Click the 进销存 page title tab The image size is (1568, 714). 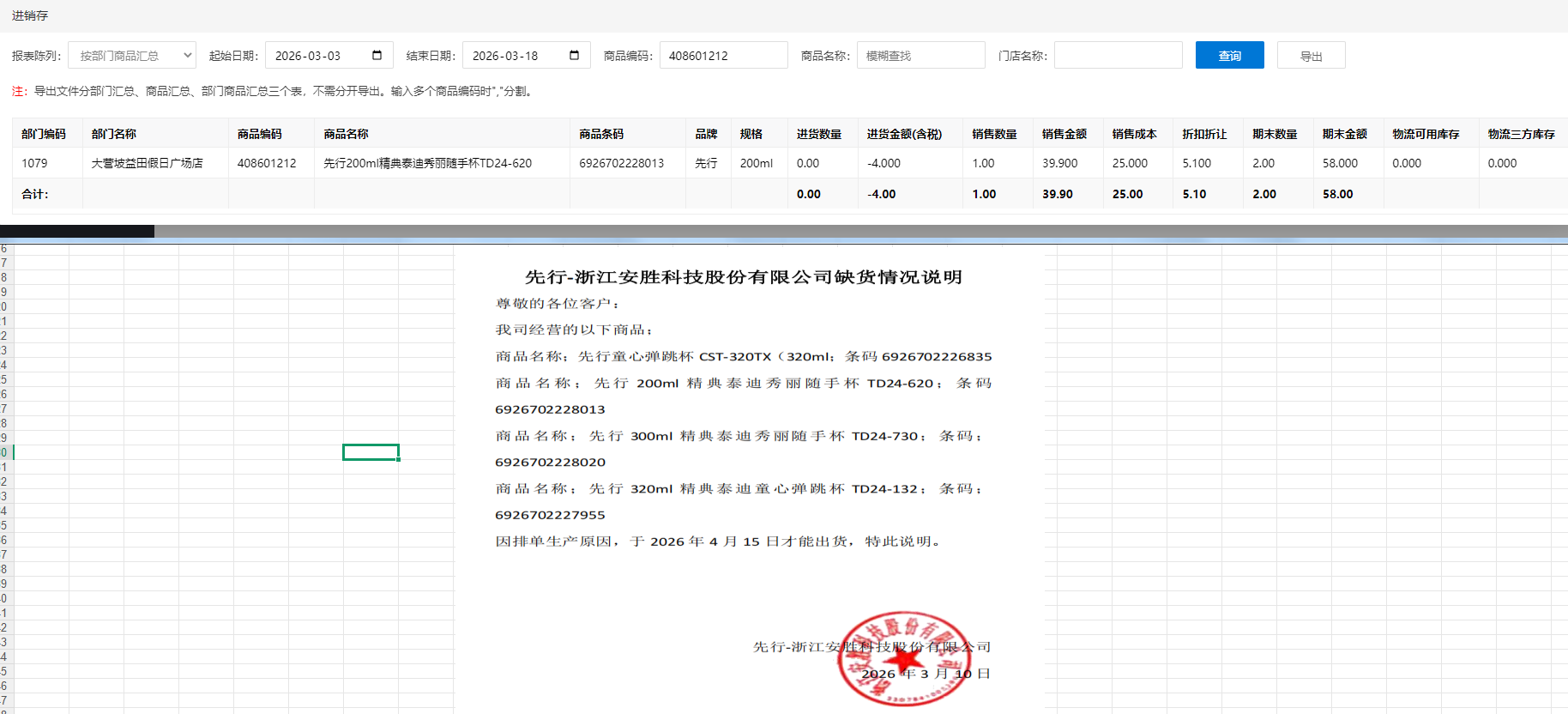click(30, 15)
